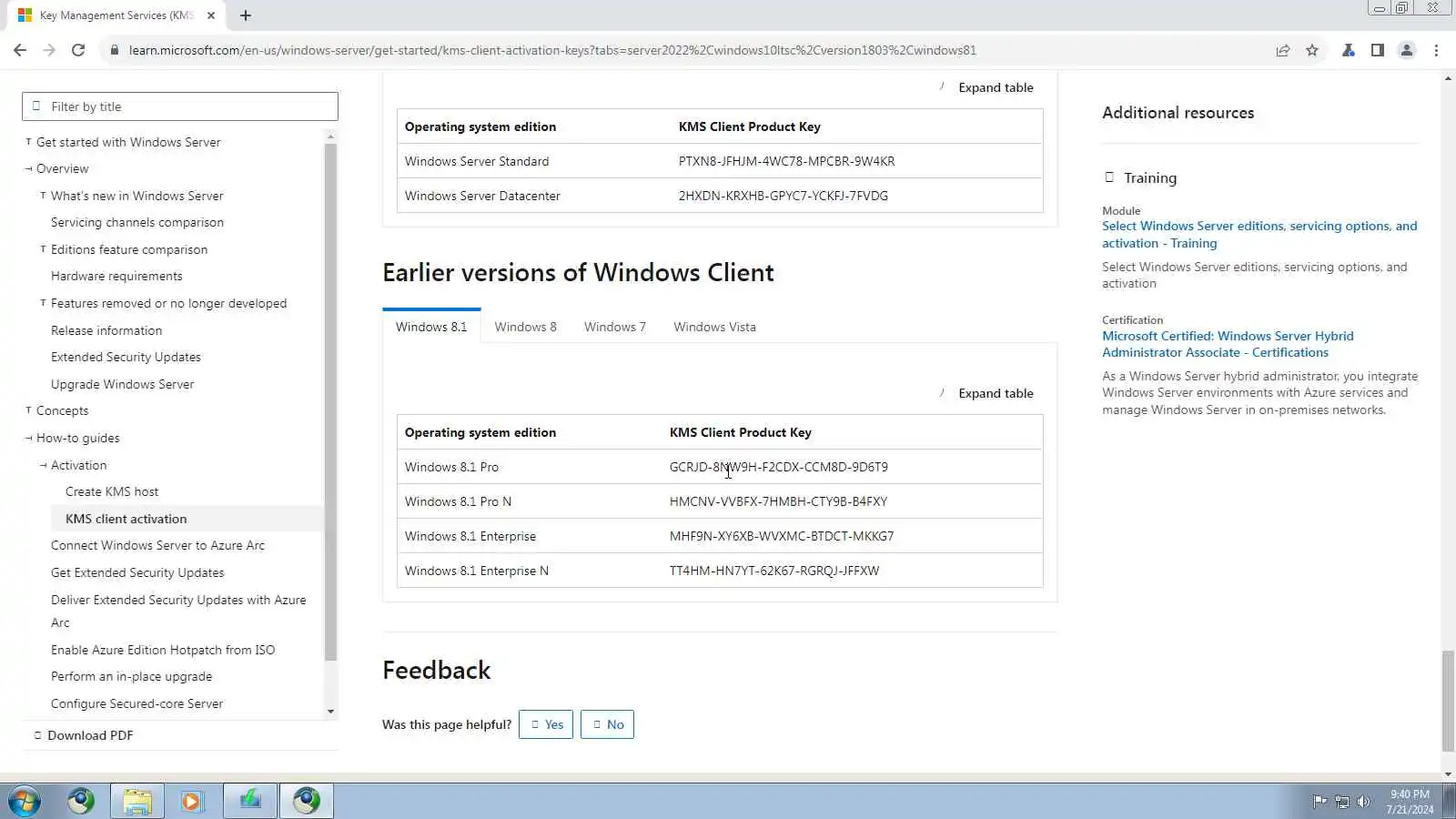Open Get Extended Security Updates page

point(137,572)
